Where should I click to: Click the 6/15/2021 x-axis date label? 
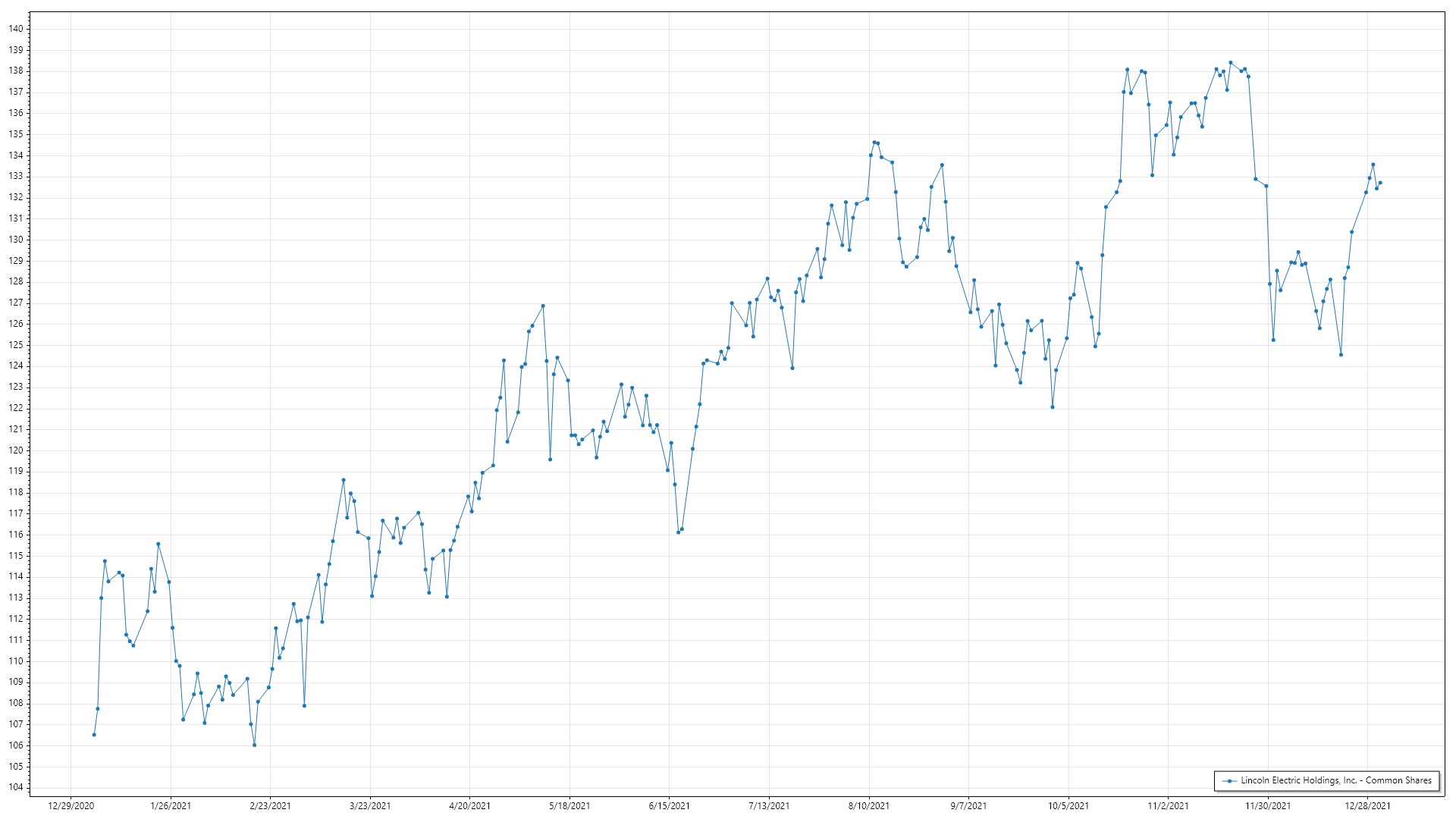[670, 806]
